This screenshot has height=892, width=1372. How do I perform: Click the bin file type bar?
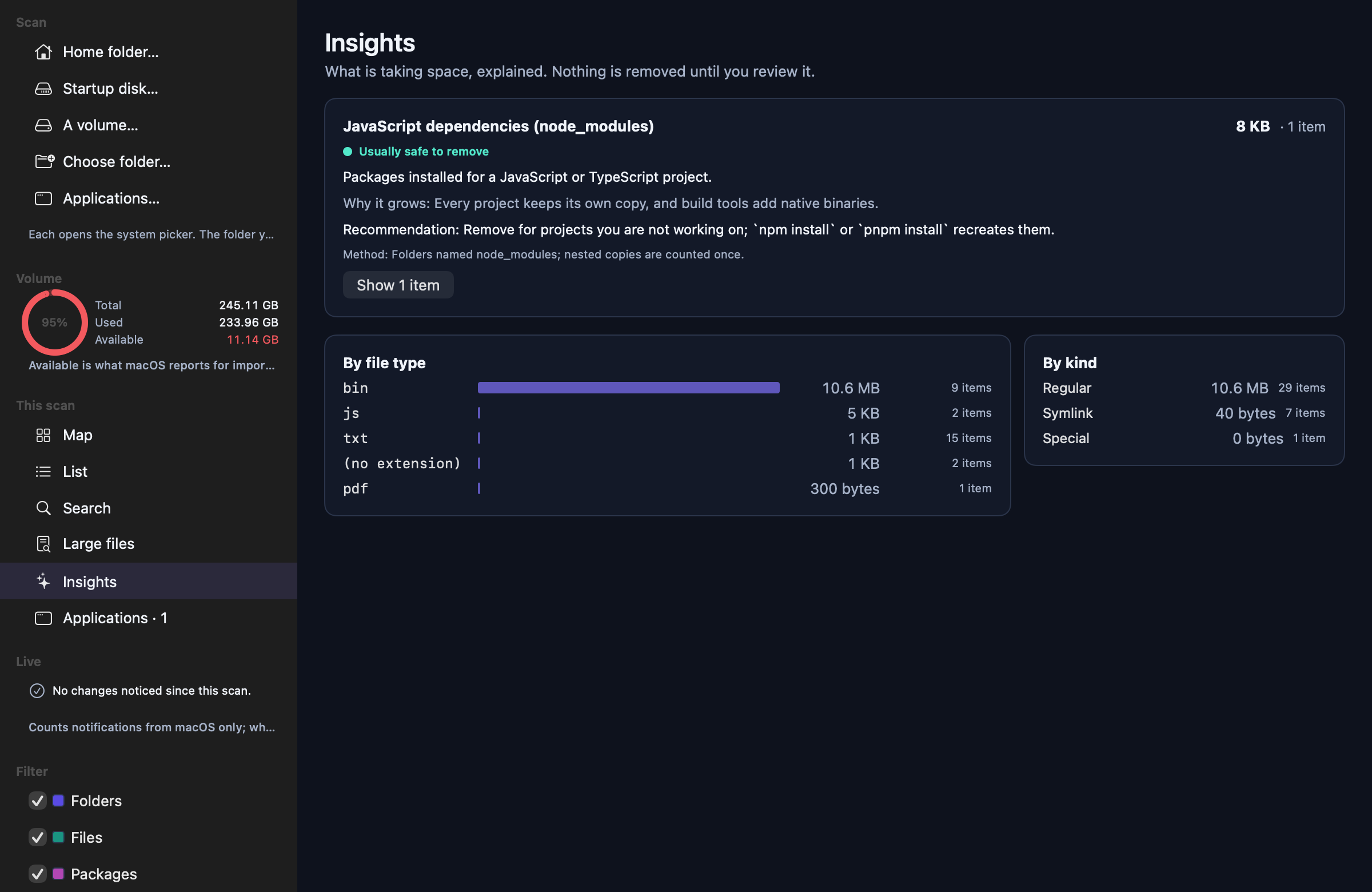coord(628,388)
